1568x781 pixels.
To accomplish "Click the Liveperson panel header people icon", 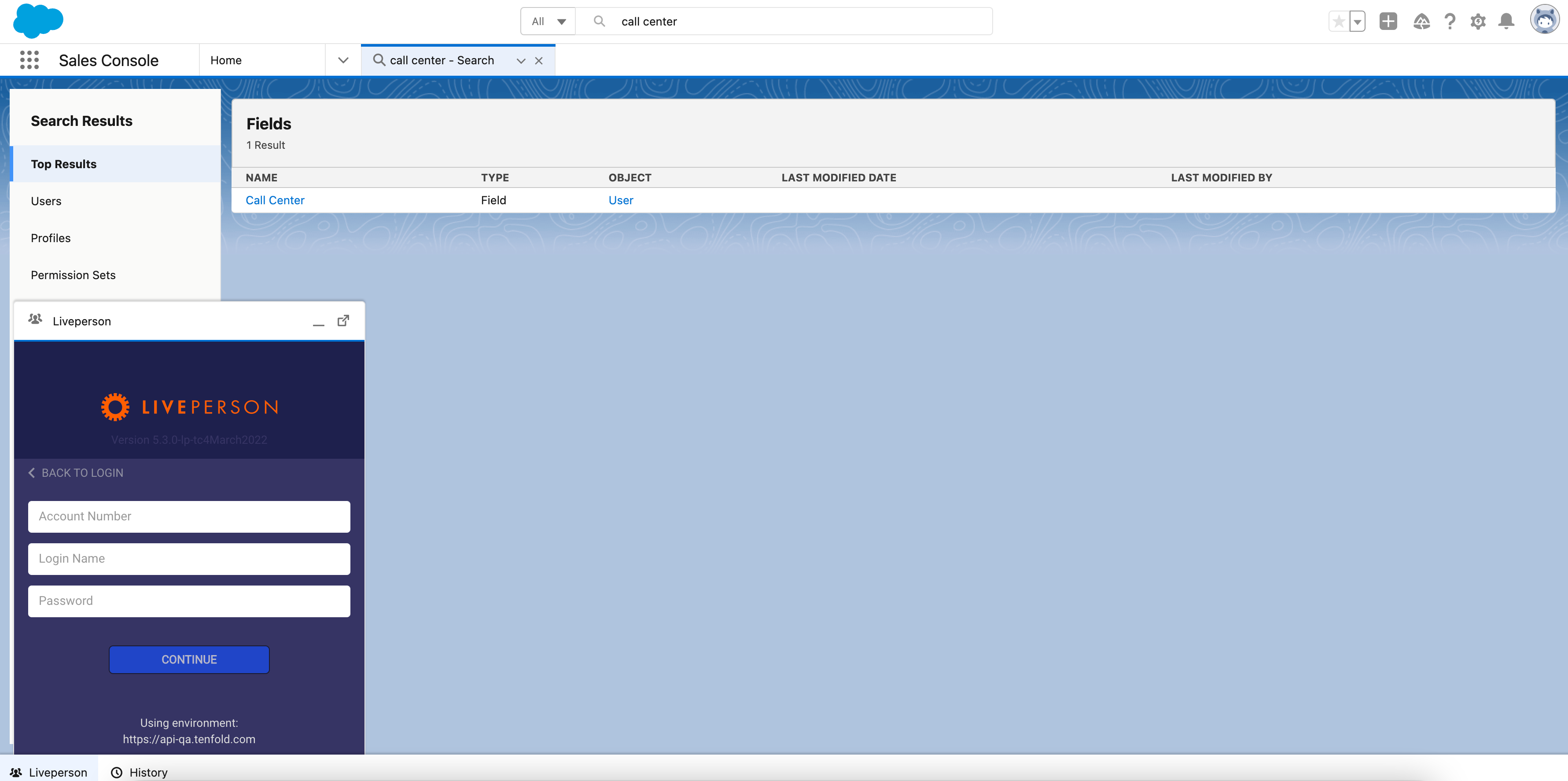I will tap(35, 319).
